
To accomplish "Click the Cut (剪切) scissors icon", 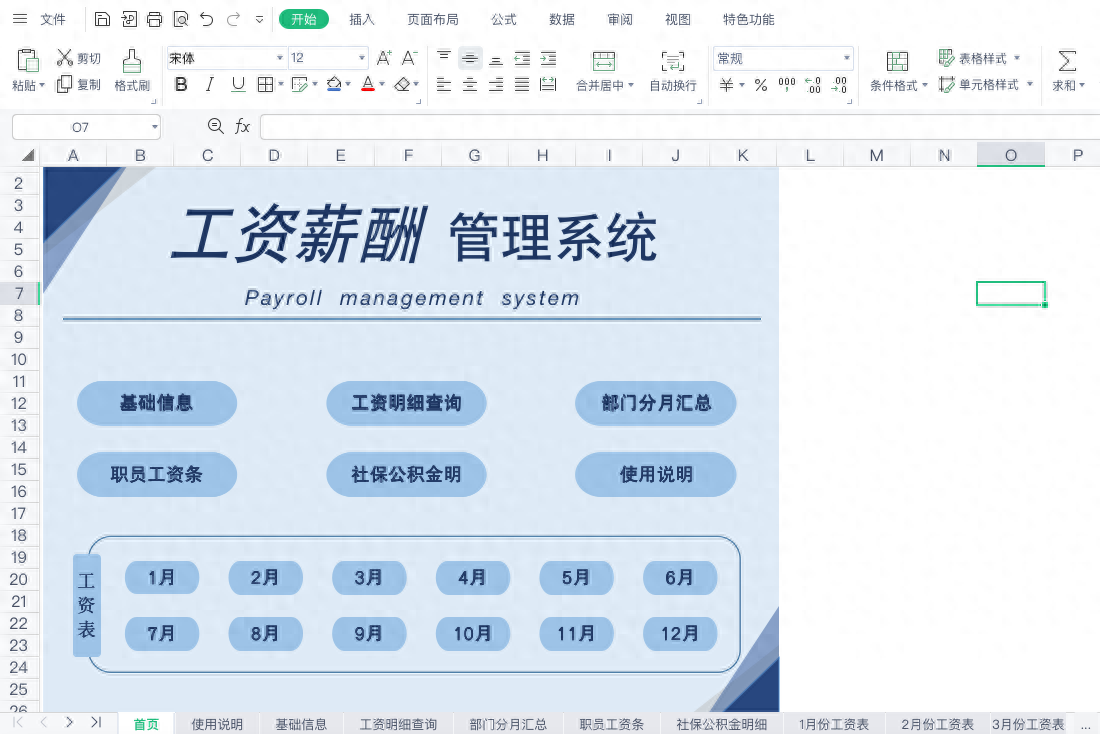I will pyautogui.click(x=65, y=58).
